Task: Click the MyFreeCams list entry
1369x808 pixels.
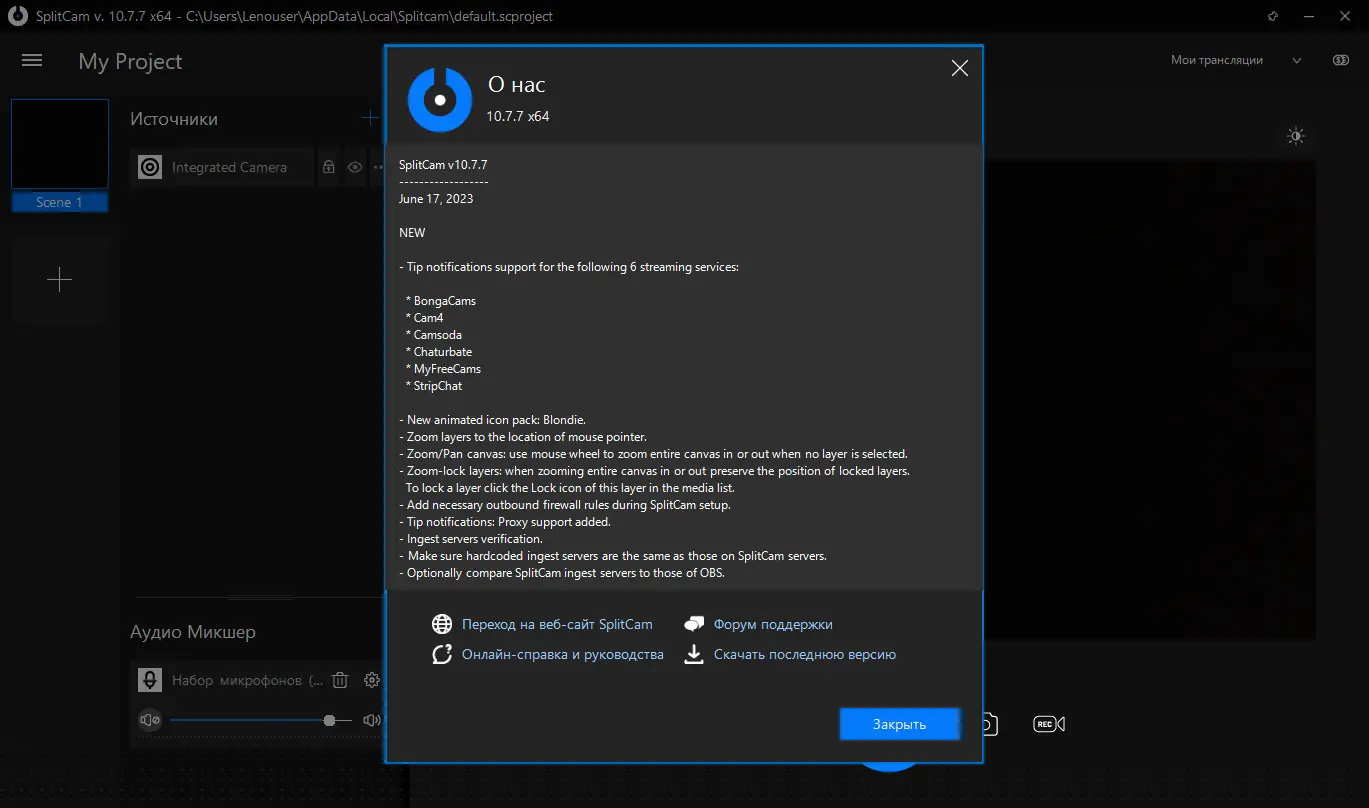Action: click(447, 369)
